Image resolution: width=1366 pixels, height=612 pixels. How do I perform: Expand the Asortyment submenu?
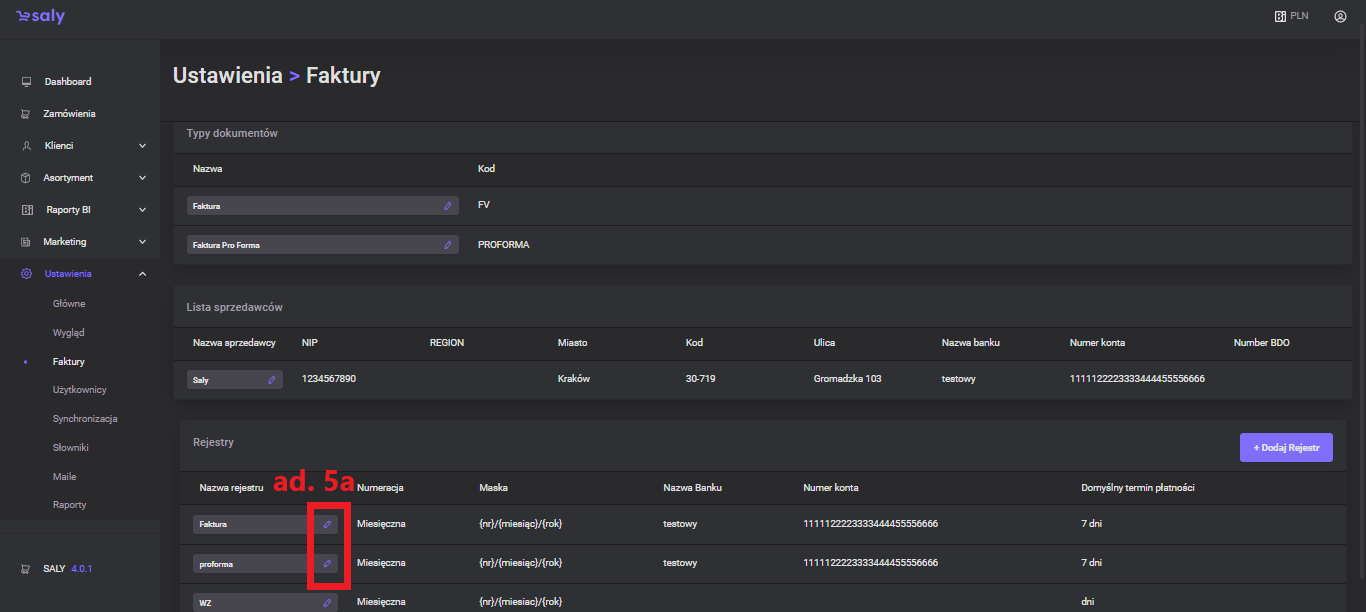(142, 178)
